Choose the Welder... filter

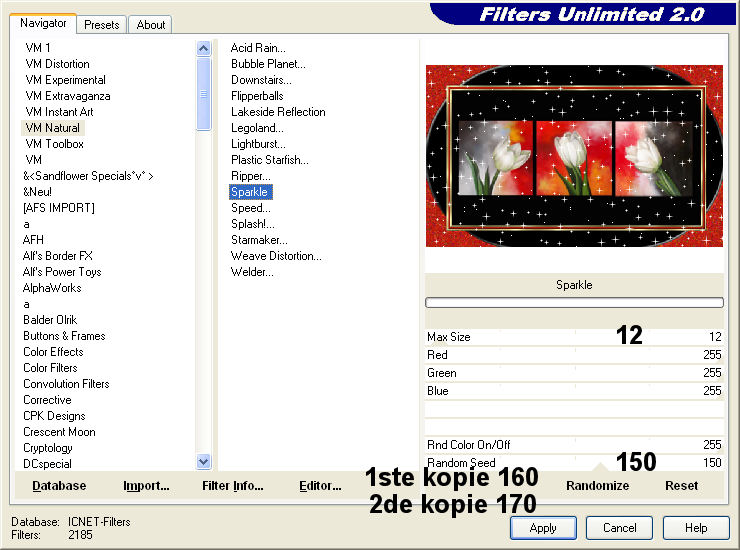(252, 272)
